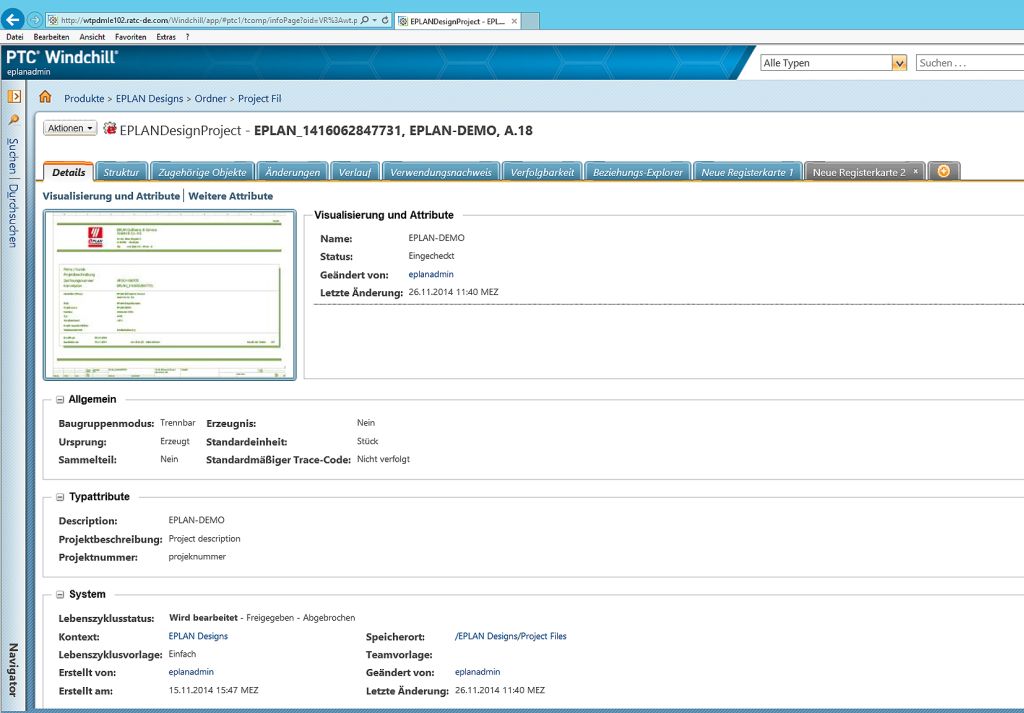Screen dimensions: 1024x713
Task: Open the Aktionen dropdown menu
Action: pos(70,128)
